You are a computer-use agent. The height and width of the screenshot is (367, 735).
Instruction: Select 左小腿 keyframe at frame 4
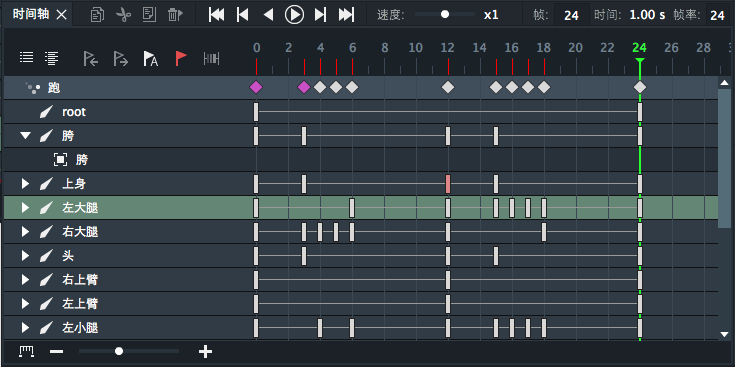click(320, 328)
